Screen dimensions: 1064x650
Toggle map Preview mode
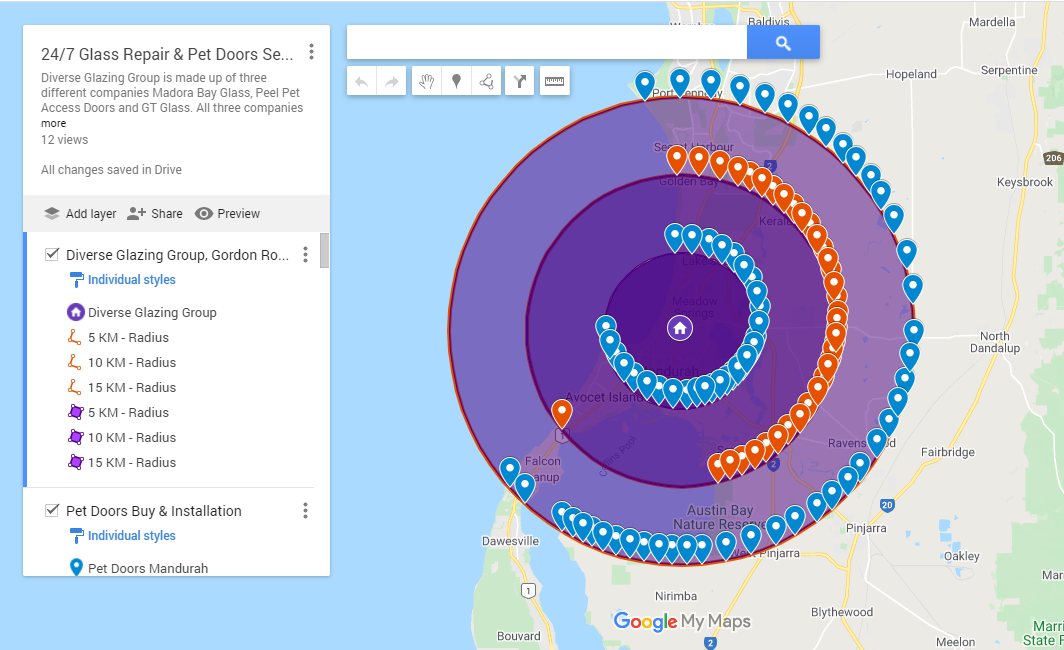pos(228,213)
